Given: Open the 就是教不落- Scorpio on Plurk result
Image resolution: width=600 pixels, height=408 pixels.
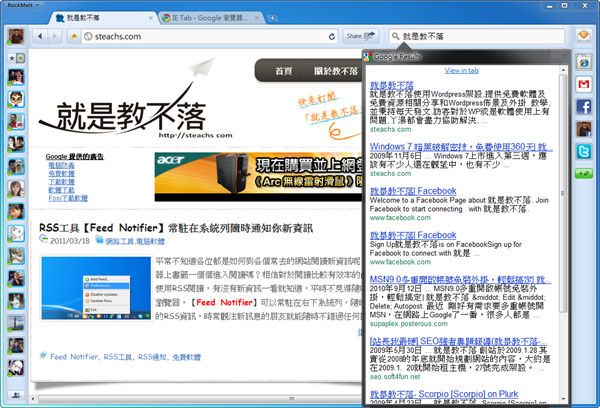Looking at the screenshot, I should click(x=444, y=394).
